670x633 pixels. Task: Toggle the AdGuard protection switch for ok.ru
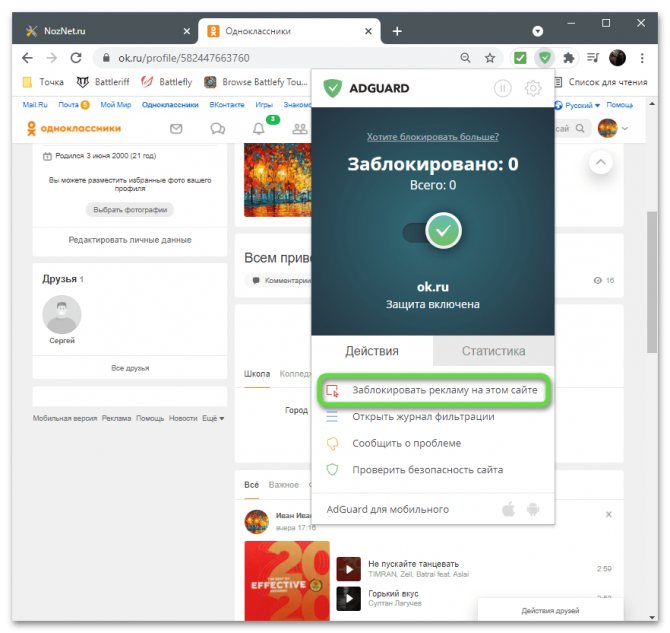click(x=432, y=231)
